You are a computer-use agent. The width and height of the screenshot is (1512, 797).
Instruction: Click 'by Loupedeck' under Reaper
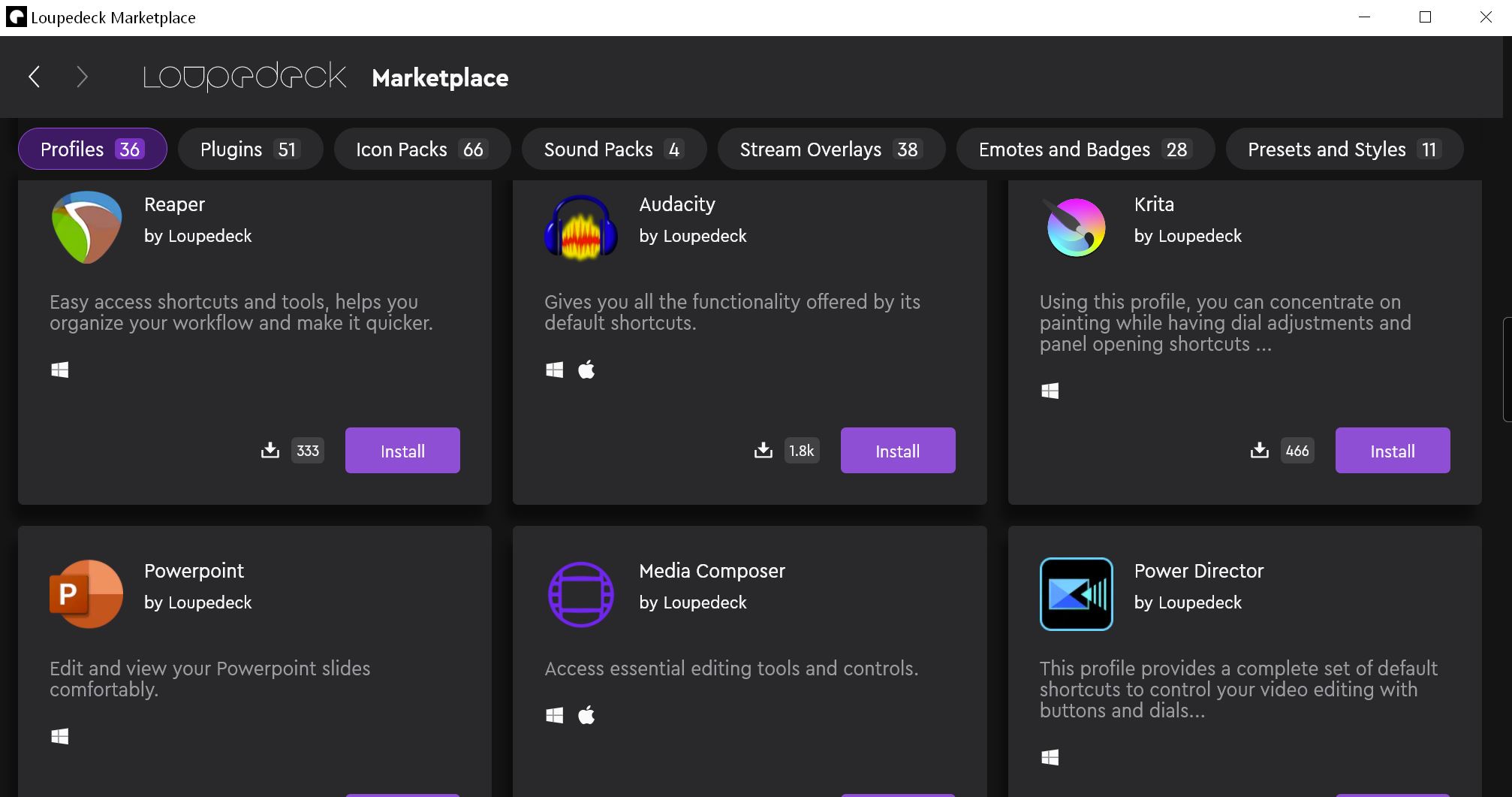tap(197, 236)
